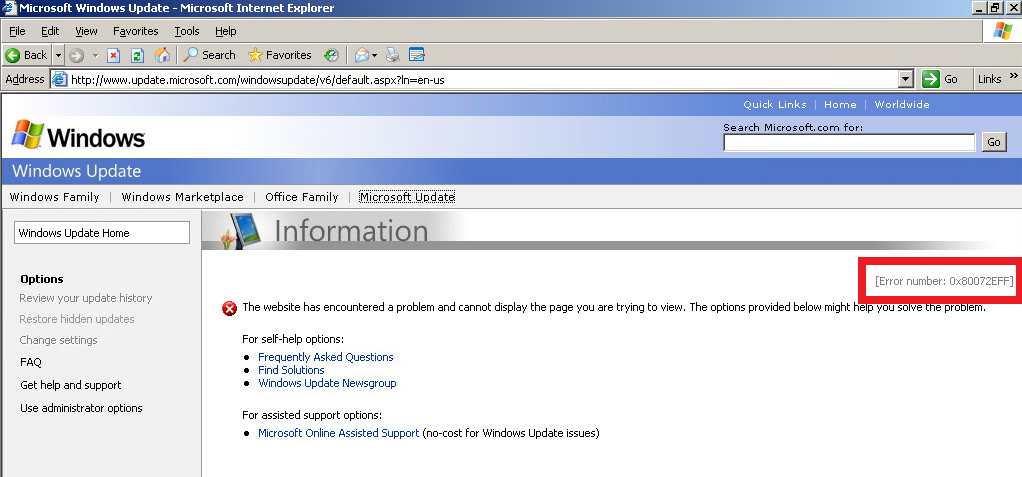Open the Favorites toolbar button

pos(280,55)
